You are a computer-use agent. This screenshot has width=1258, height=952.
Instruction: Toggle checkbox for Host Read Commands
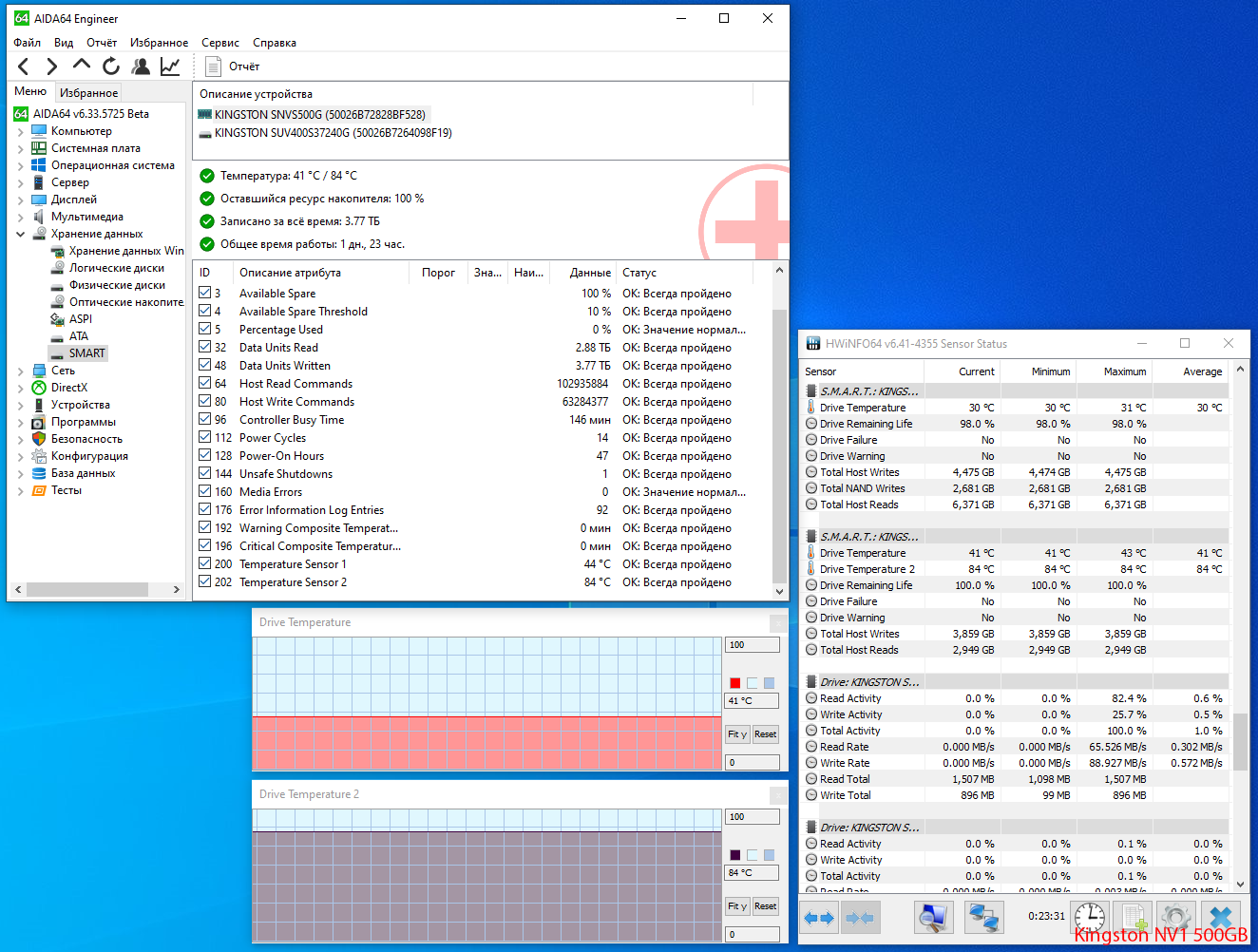tap(205, 383)
